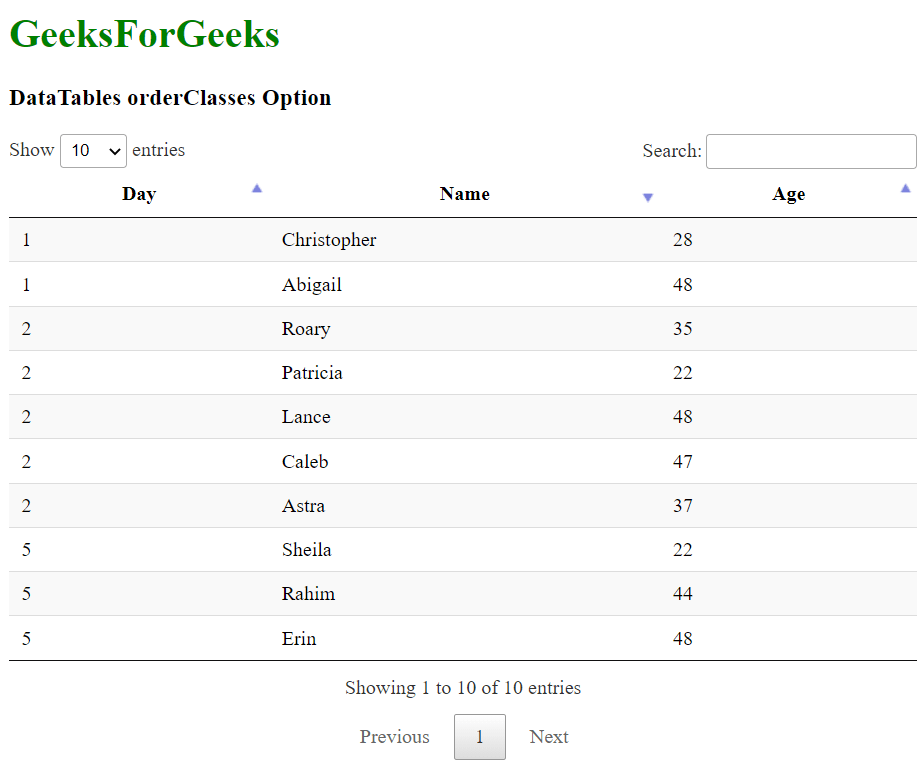Sort table by Day column header

(139, 194)
